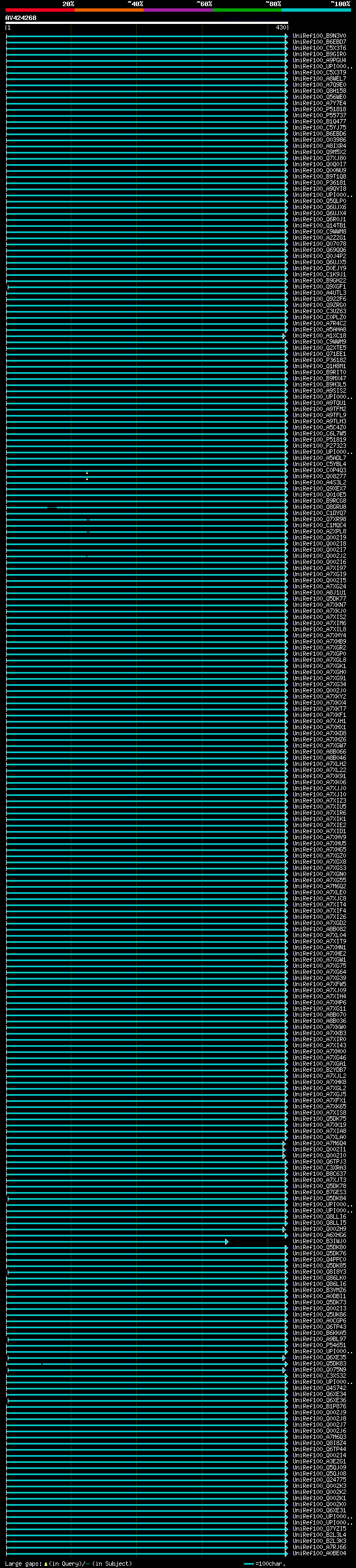Open the UniRef100_C5X3T6 entry
356x1568 pixels.
pyautogui.click(x=319, y=48)
